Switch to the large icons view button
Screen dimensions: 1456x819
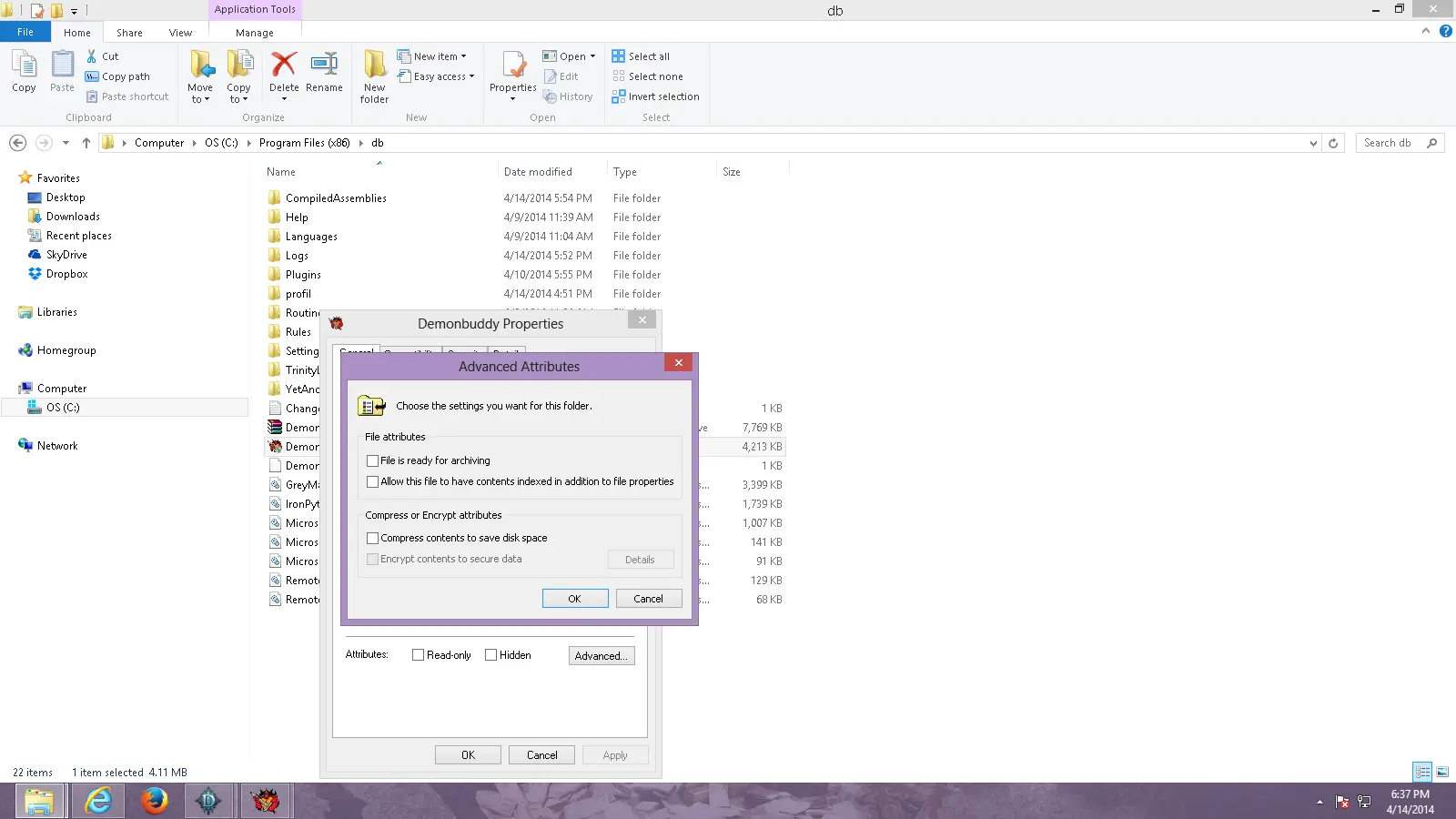click(1442, 772)
